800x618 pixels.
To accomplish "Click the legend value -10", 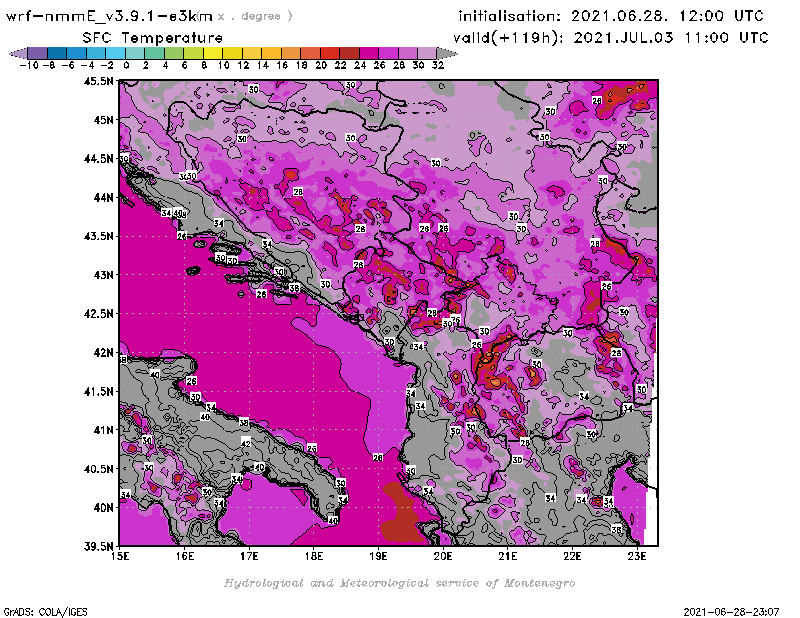I will coord(29,65).
